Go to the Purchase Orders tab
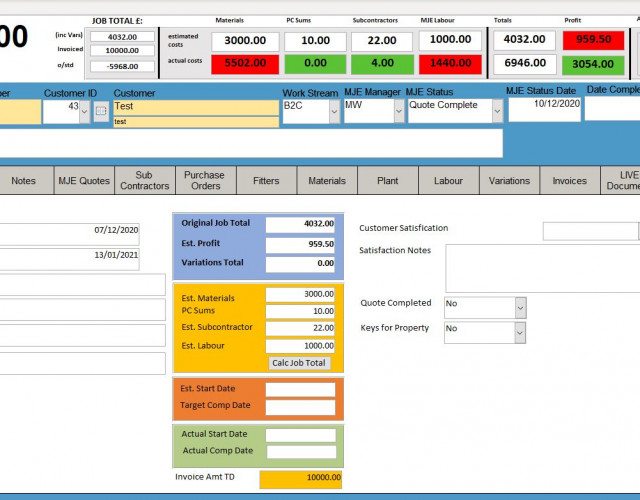 tap(205, 180)
